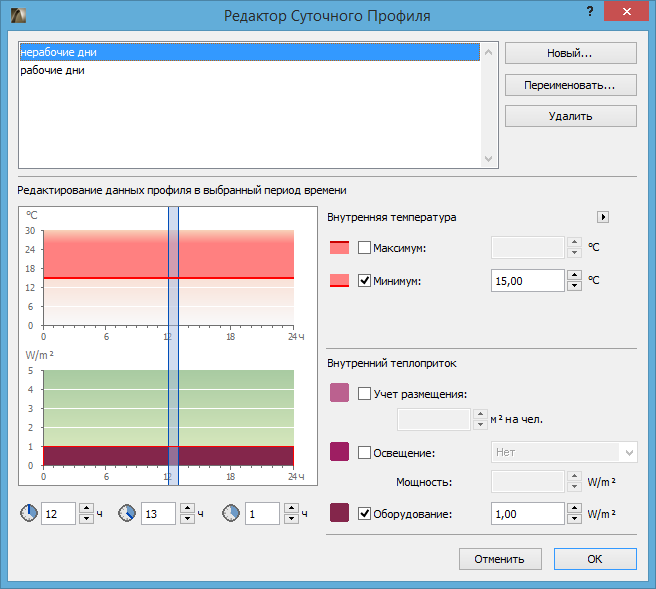The width and height of the screenshot is (656, 589).
Task: Click the end hour field 13
Action: click(158, 513)
